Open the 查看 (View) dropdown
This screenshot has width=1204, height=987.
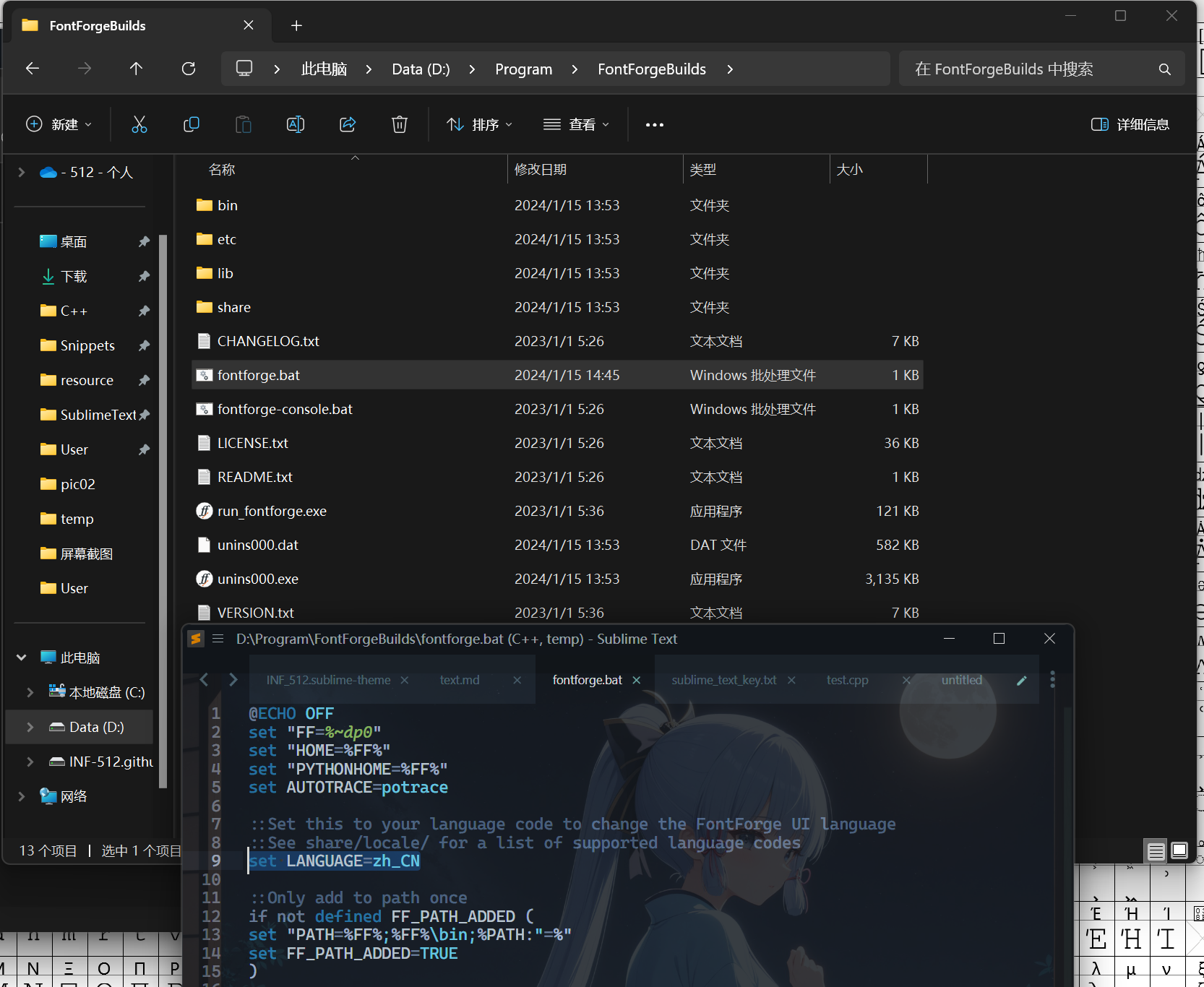point(577,124)
